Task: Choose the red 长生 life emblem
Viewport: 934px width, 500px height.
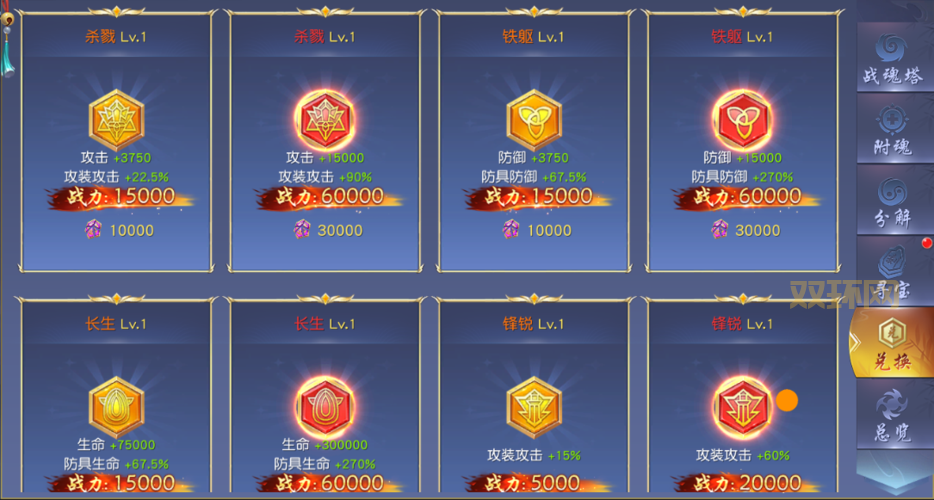Action: [x=325, y=407]
